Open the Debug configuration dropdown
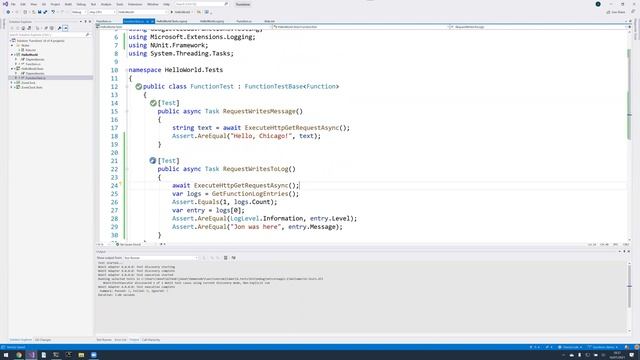Viewport: 640px width, 360px height. [x=78, y=12]
